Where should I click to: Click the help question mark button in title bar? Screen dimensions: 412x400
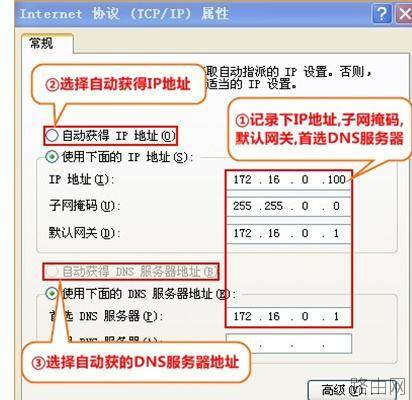pos(381,14)
